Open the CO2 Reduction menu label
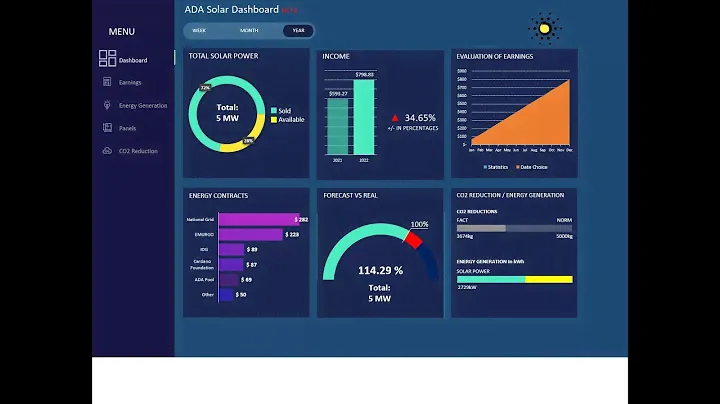720x404 pixels. [x=138, y=151]
